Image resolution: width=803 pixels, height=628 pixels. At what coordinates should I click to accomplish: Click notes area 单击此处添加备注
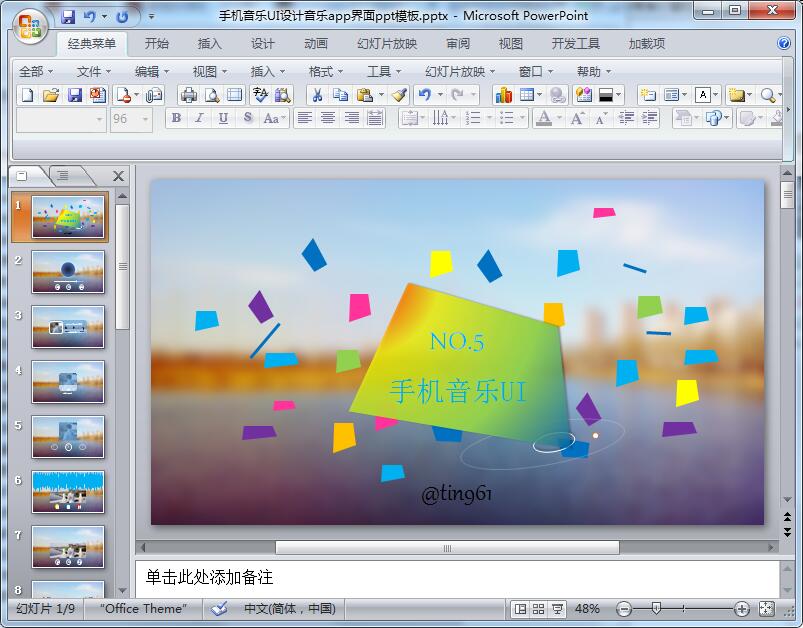(457, 578)
